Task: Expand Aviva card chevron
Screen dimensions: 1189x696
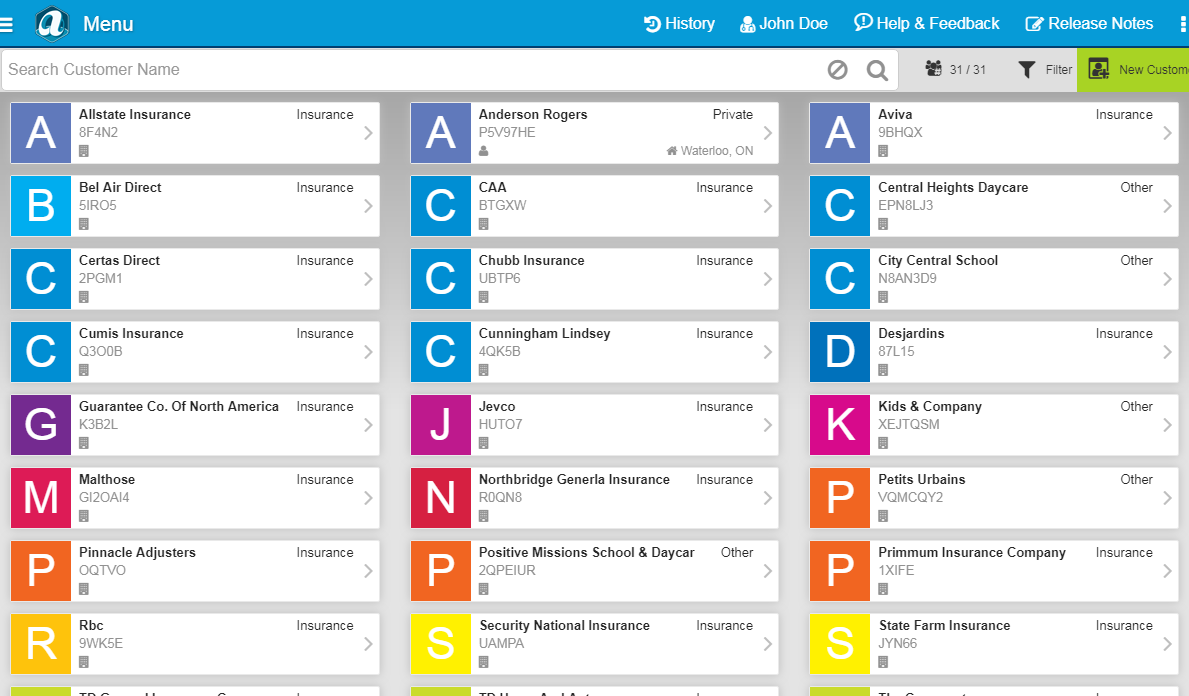Action: [1167, 133]
